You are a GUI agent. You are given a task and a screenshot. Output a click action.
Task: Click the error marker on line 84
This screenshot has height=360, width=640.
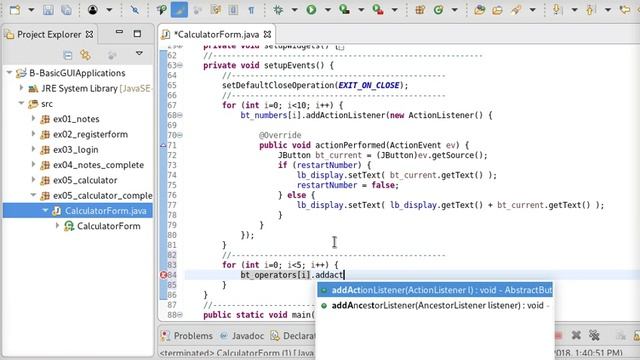tap(163, 275)
